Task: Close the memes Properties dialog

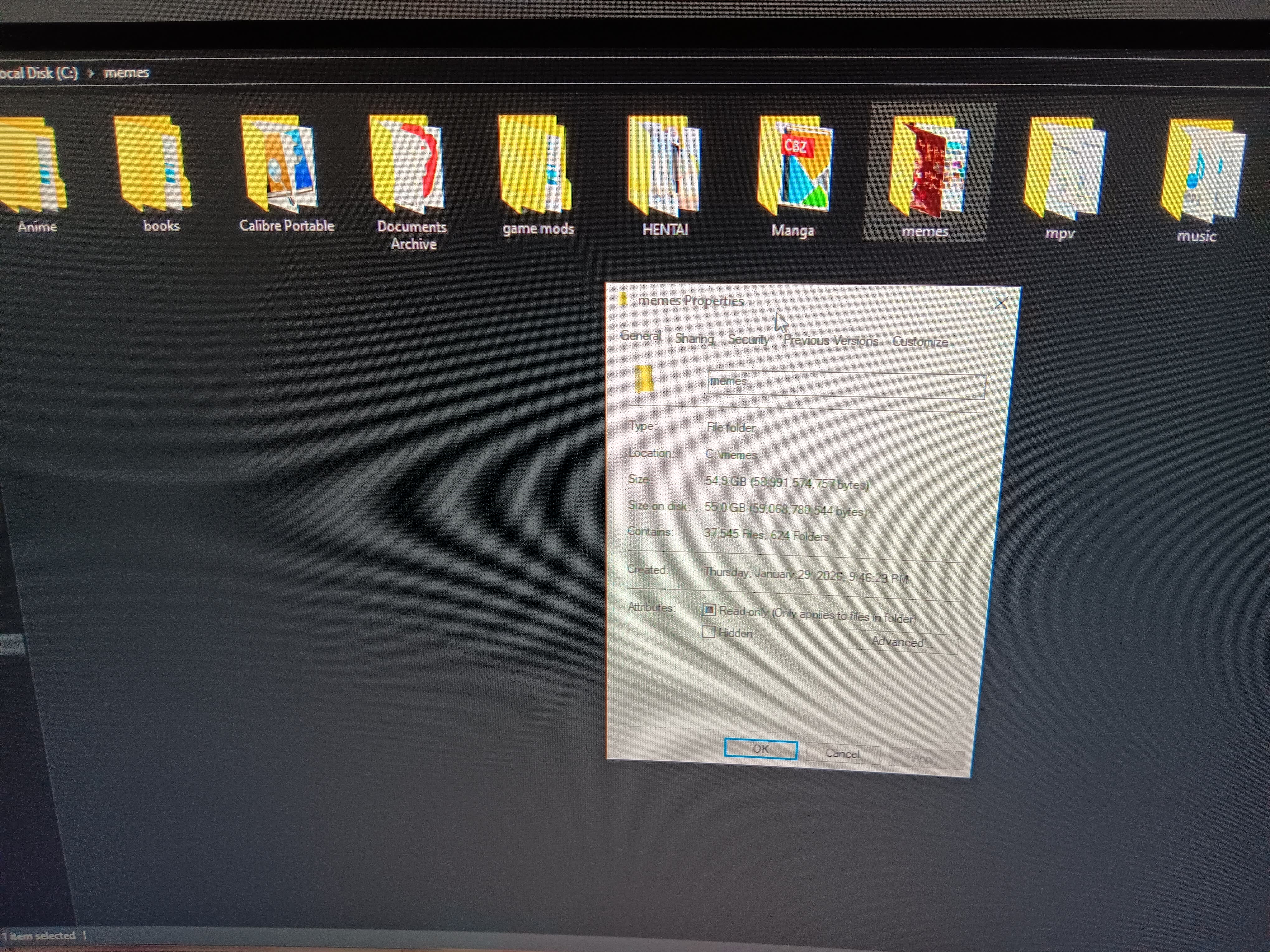Action: [x=1001, y=303]
